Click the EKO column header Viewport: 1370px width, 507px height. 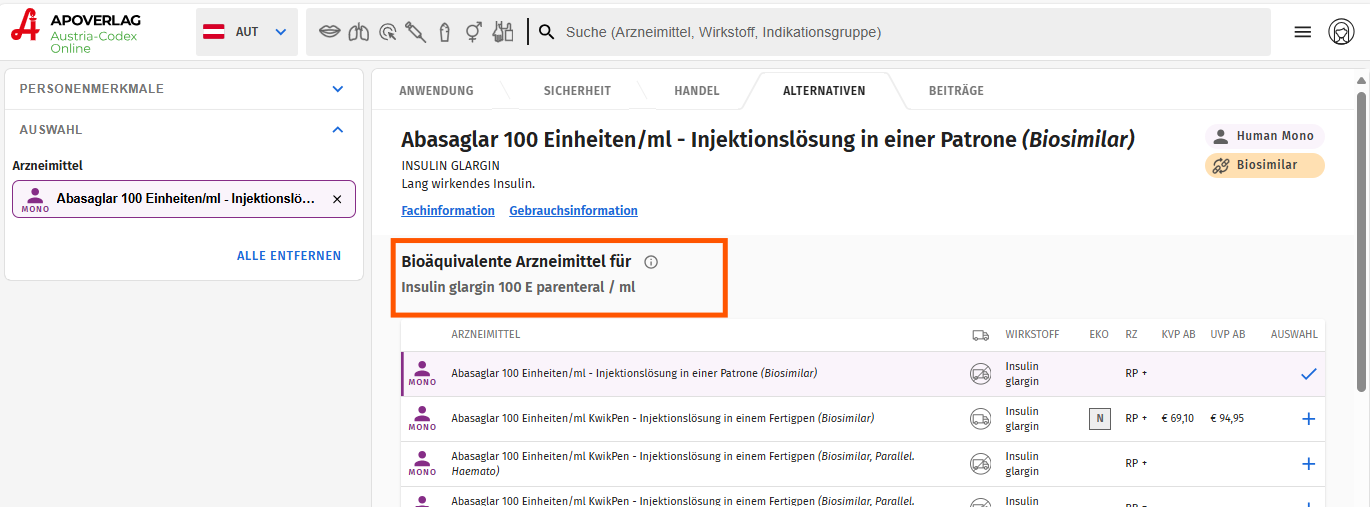[1099, 335]
